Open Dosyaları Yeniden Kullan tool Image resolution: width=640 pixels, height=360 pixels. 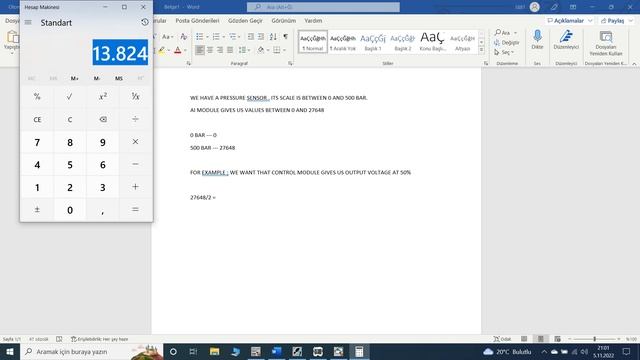tap(606, 42)
